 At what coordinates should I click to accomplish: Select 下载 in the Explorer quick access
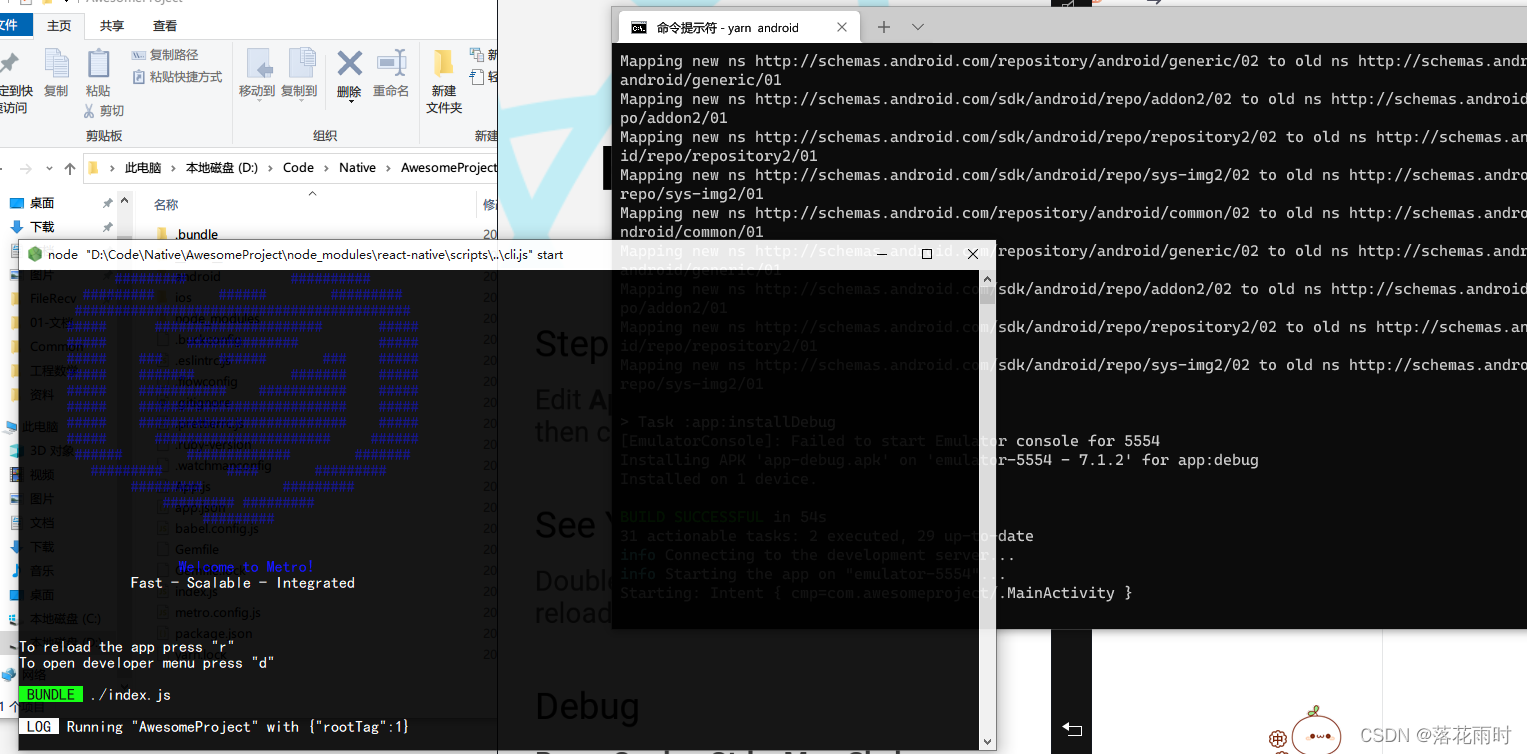click(42, 227)
